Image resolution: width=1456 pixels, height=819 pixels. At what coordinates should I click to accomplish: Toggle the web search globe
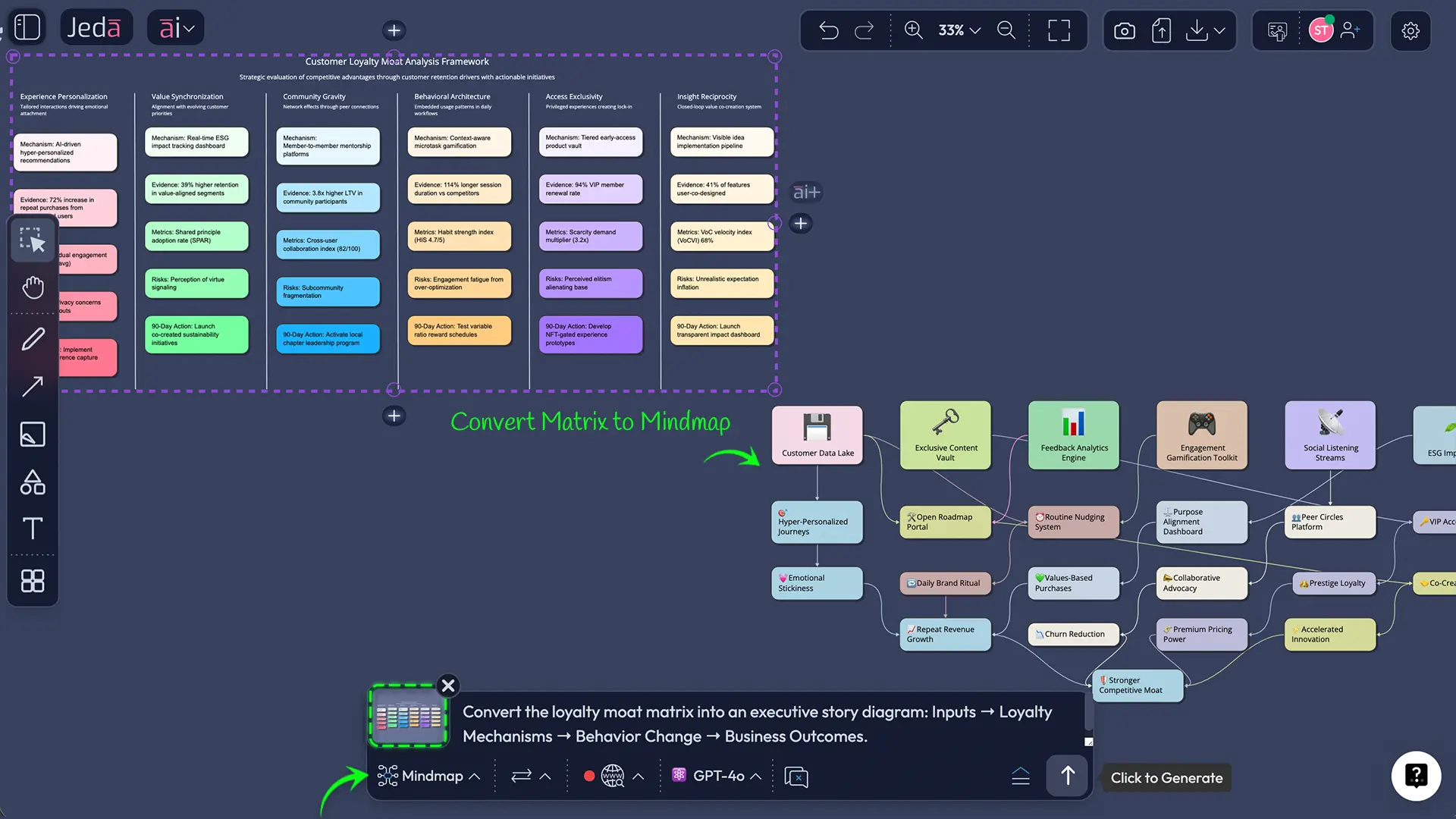[613, 776]
